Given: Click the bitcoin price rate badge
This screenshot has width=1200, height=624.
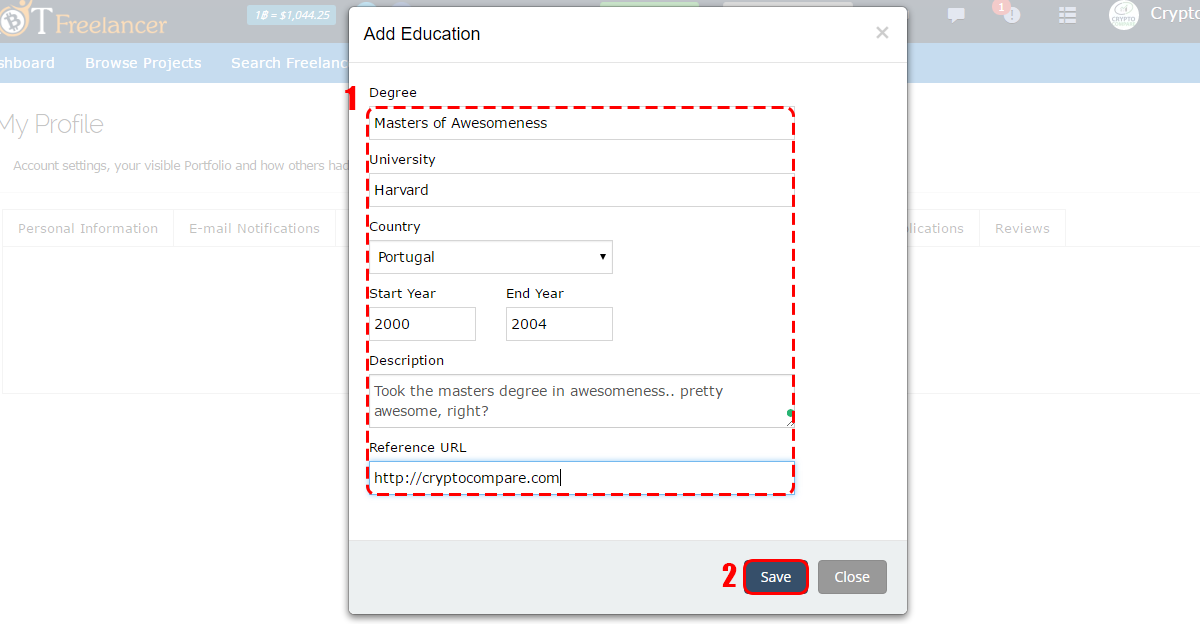Looking at the screenshot, I should pos(291,15).
